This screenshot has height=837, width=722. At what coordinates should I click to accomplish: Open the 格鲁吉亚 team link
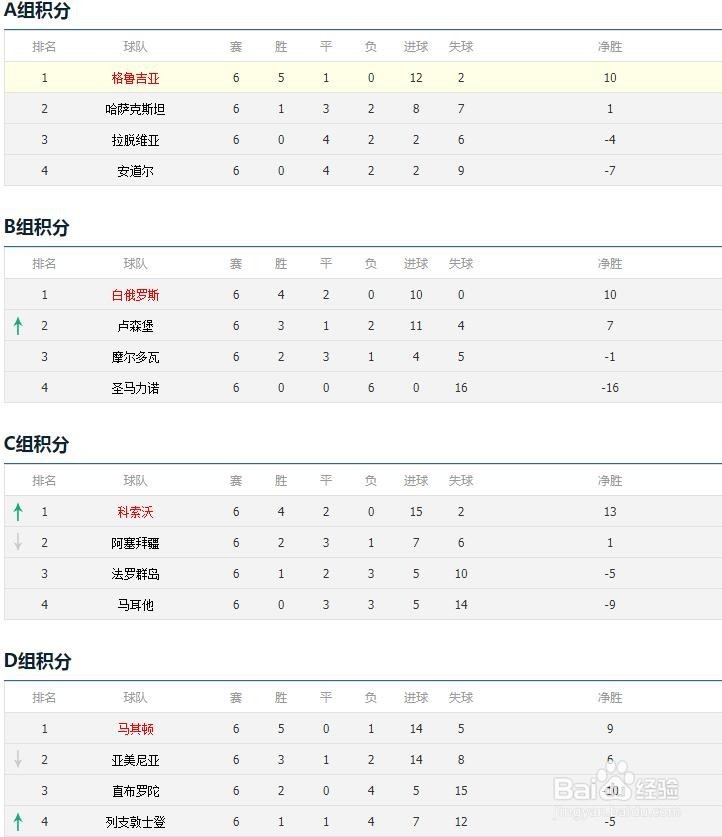(135, 78)
